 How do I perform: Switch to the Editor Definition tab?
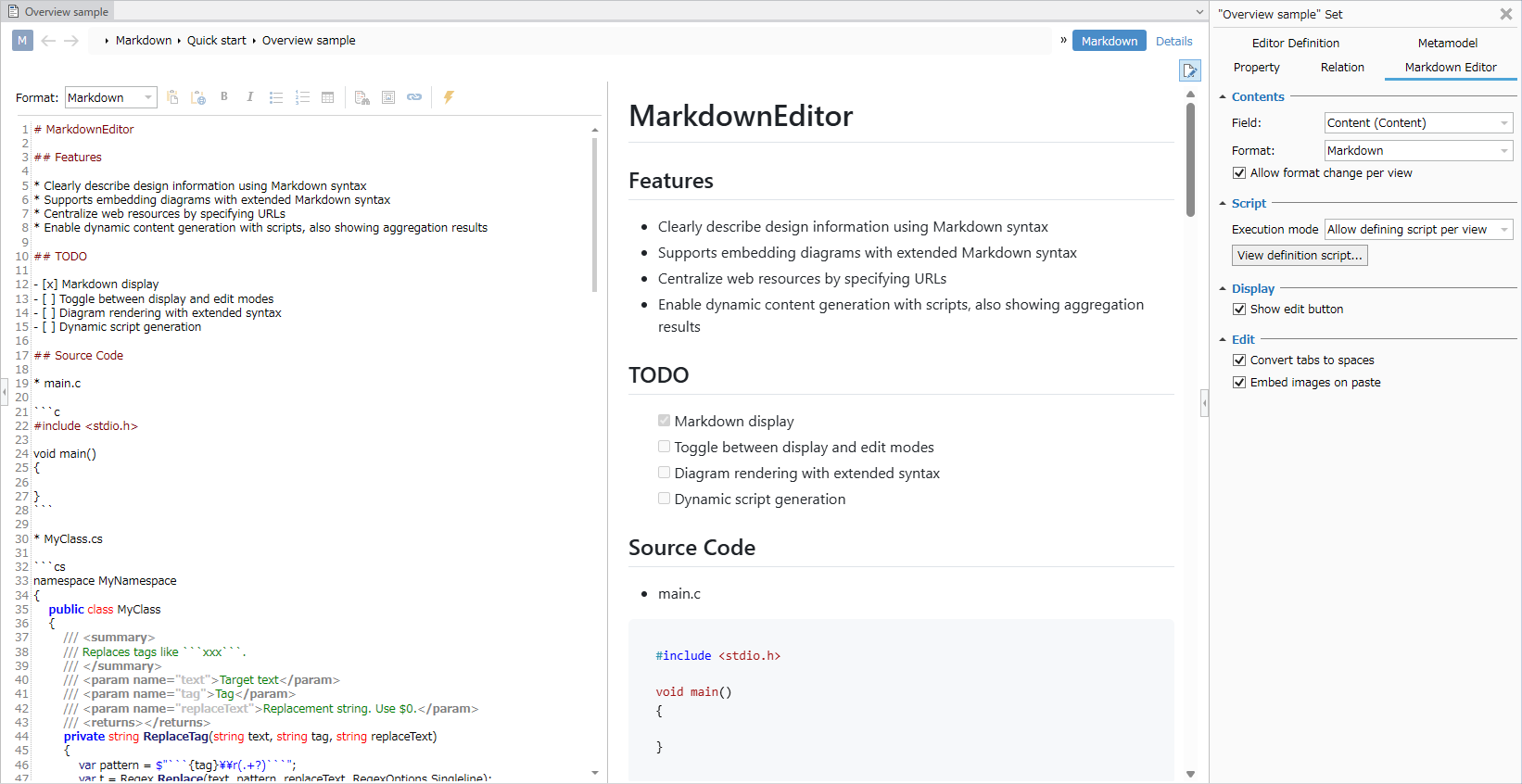(1295, 44)
